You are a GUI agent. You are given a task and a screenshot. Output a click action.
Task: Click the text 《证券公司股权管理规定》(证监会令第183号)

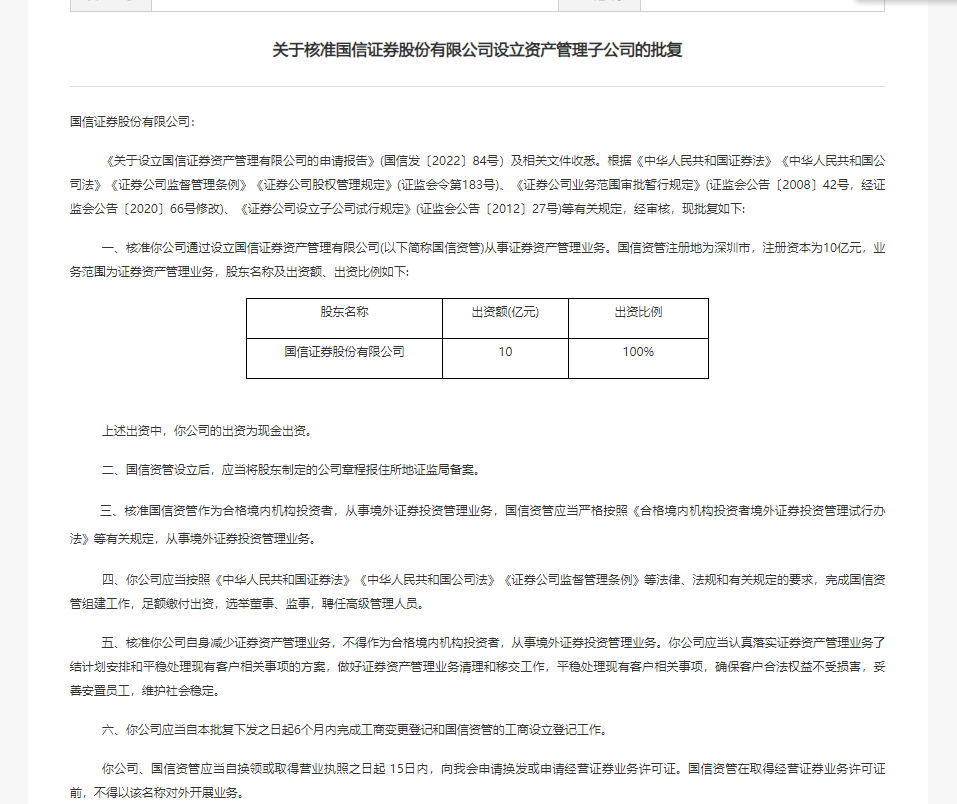376,185
